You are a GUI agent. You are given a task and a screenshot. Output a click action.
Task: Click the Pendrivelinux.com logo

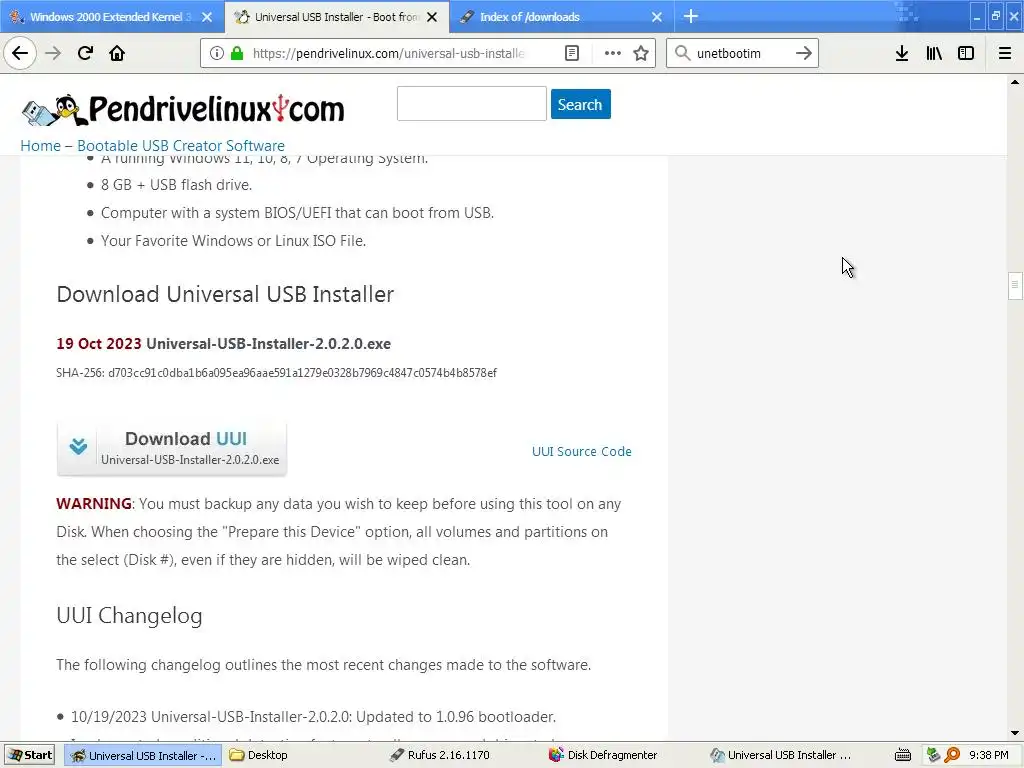coord(183,109)
